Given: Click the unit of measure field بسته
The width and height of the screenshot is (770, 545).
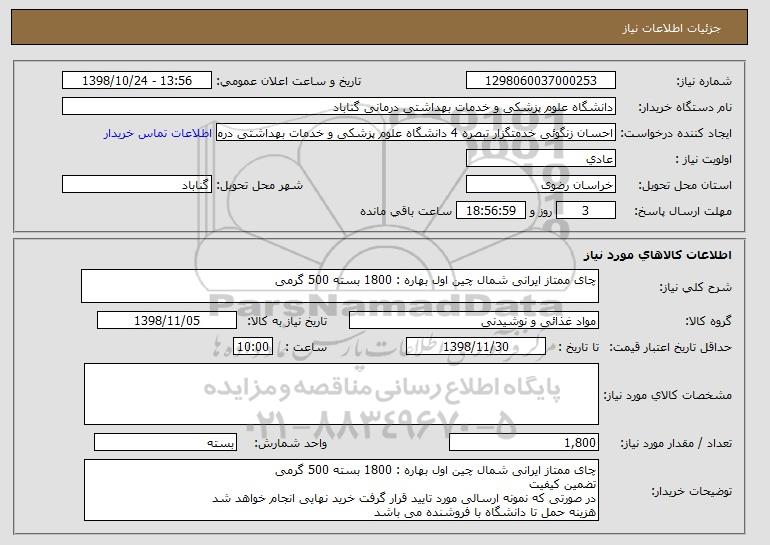Looking at the screenshot, I should tap(165, 442).
